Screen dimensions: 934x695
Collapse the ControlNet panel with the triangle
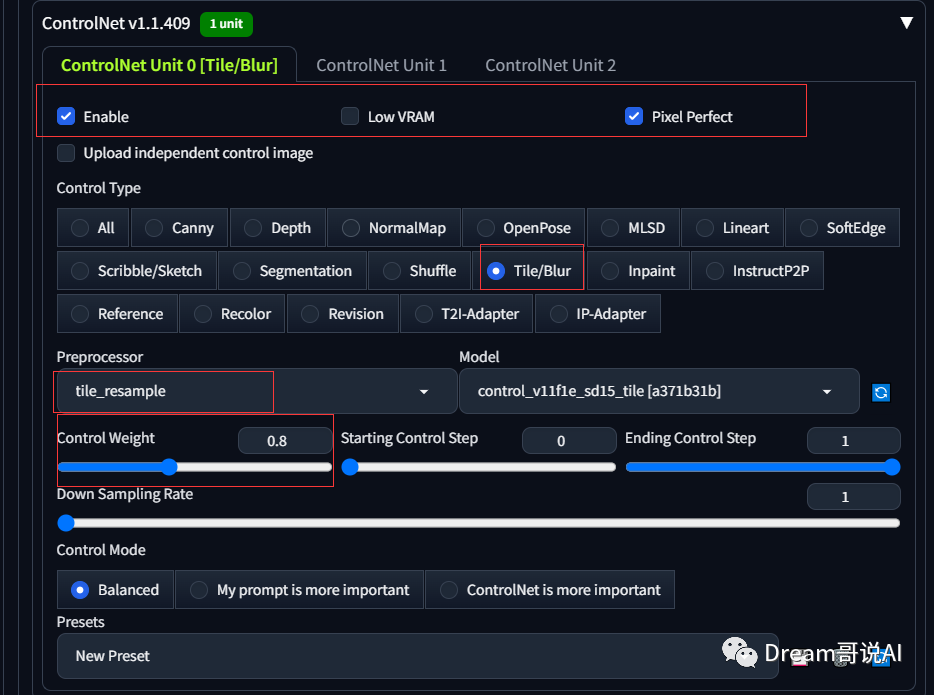pyautogui.click(x=906, y=23)
